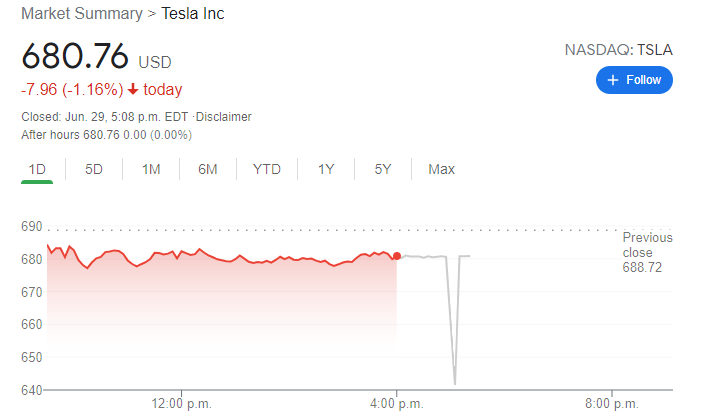Show the 1M chart range
This screenshot has height=420, width=703.
(151, 169)
